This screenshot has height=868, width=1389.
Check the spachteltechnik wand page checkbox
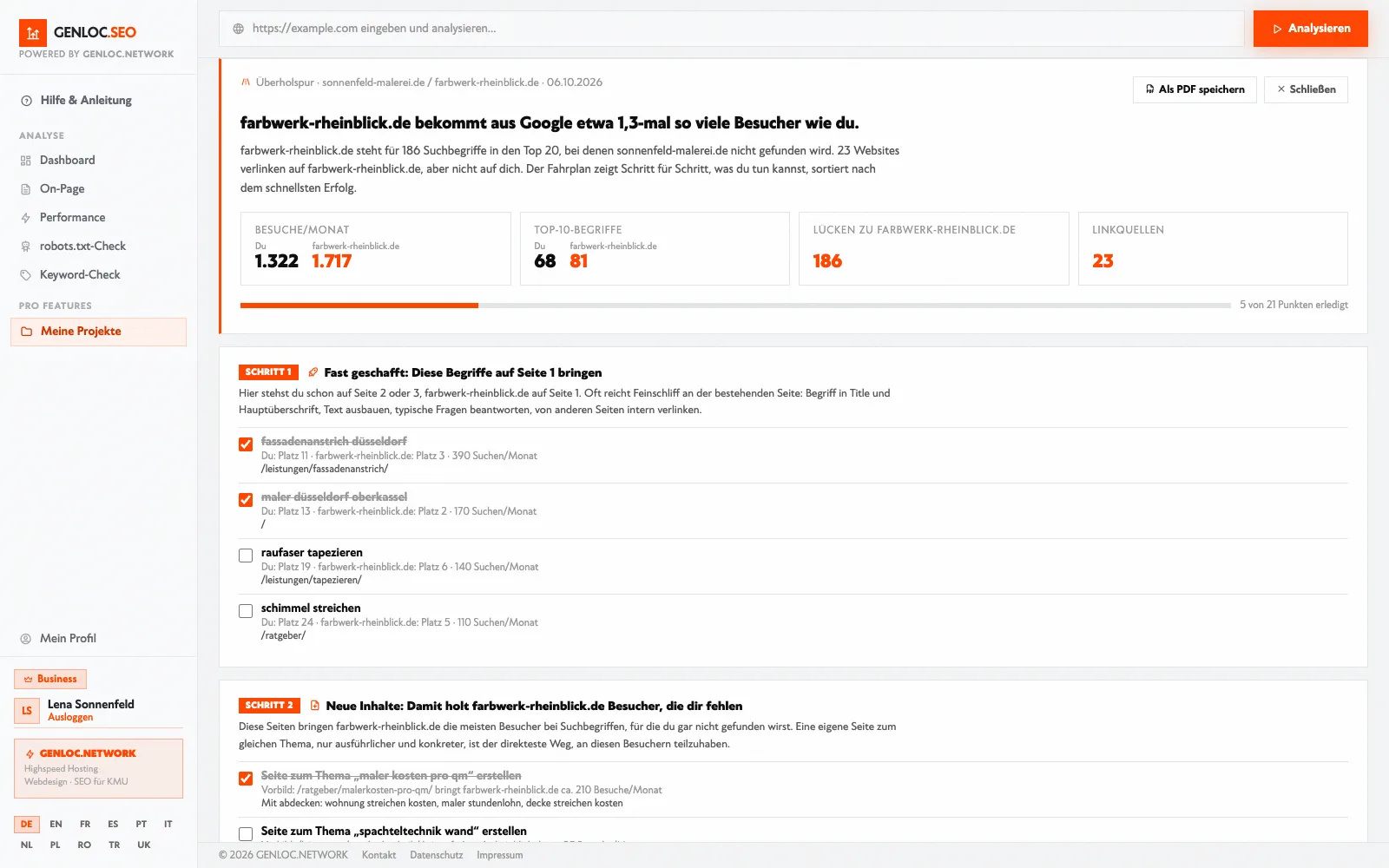[246, 834]
